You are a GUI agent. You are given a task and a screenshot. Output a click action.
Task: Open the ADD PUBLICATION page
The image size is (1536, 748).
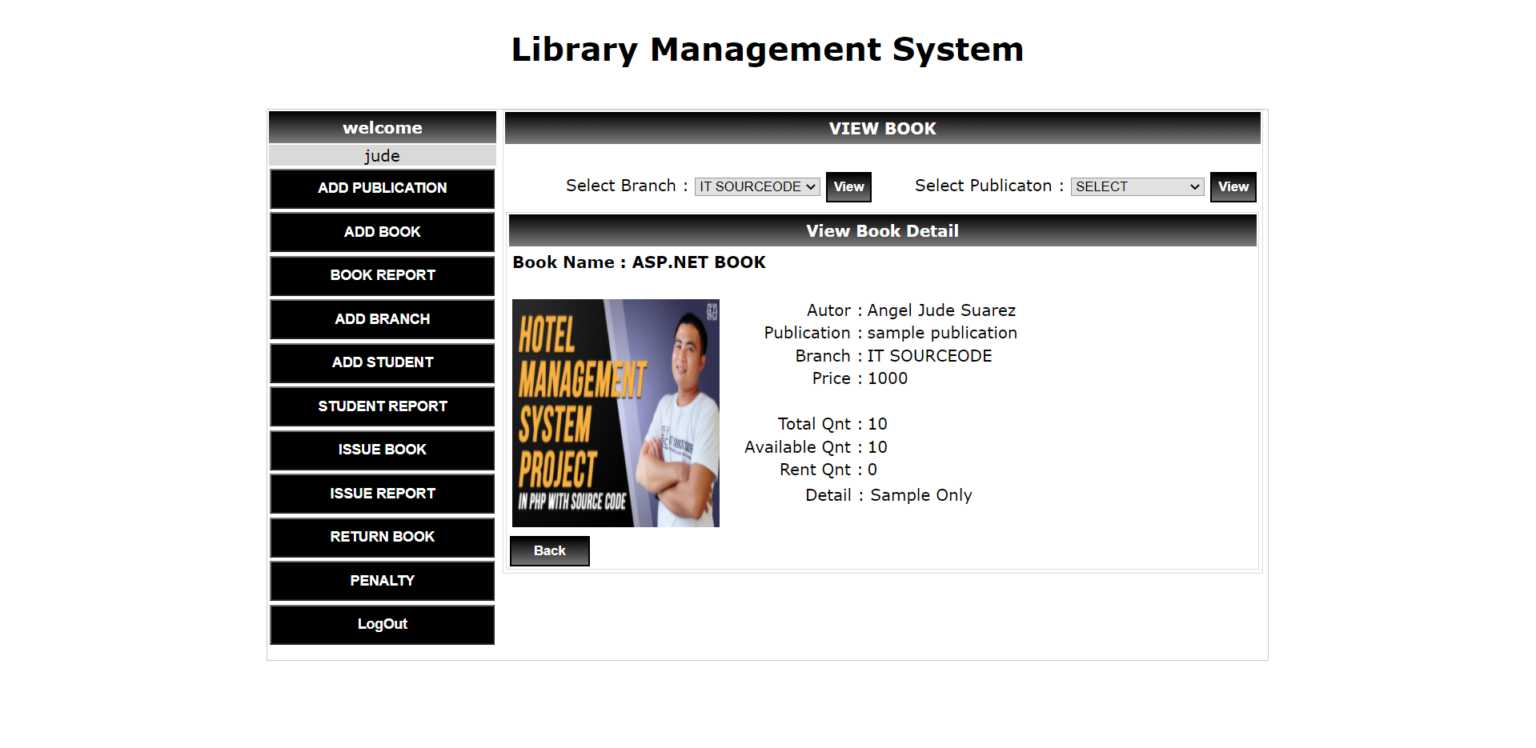tap(381, 188)
